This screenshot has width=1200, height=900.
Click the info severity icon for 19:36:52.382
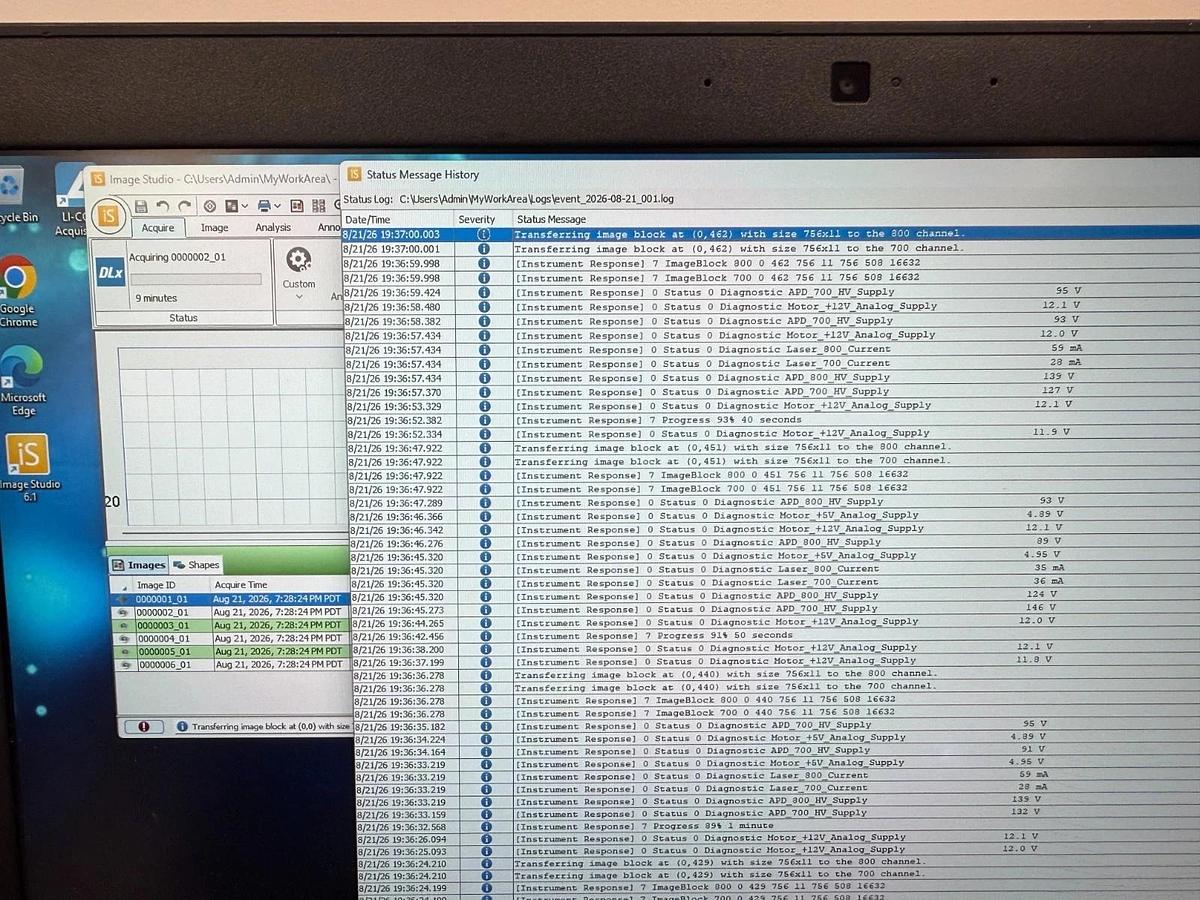click(x=484, y=420)
